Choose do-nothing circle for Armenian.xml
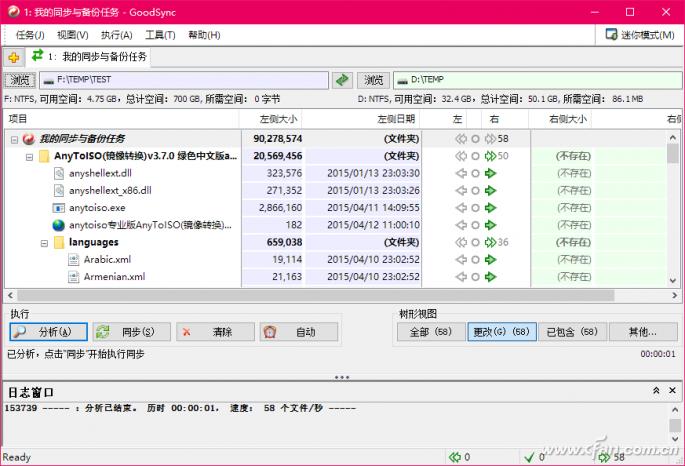685x466 pixels. (x=475, y=277)
